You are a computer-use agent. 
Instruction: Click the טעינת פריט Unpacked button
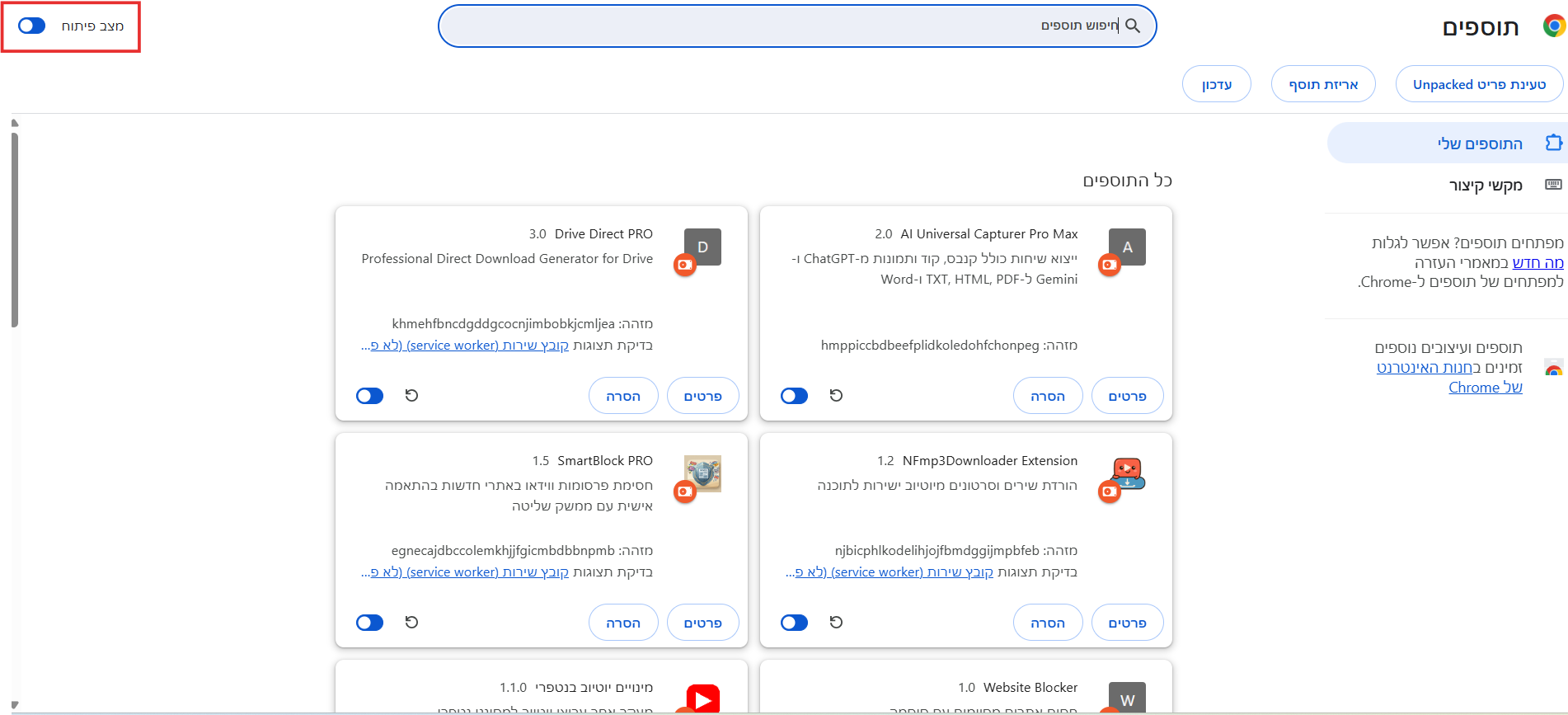click(x=1480, y=84)
